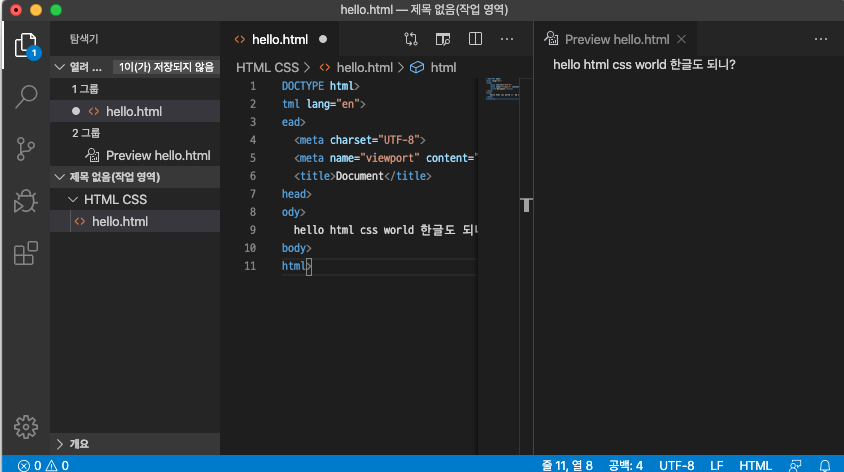Click errors and warnings count in status bar
Image resolution: width=844 pixels, height=472 pixels.
(43, 466)
